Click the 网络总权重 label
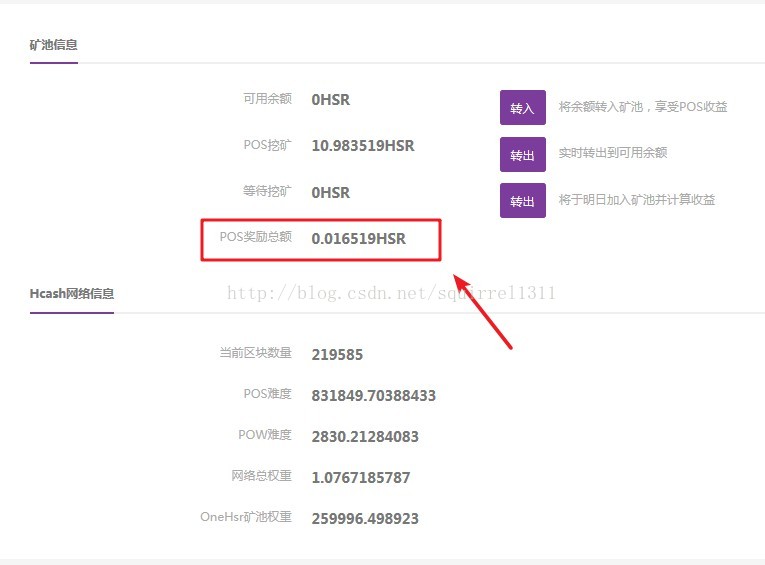Viewport: 765px width, 565px height. click(262, 476)
